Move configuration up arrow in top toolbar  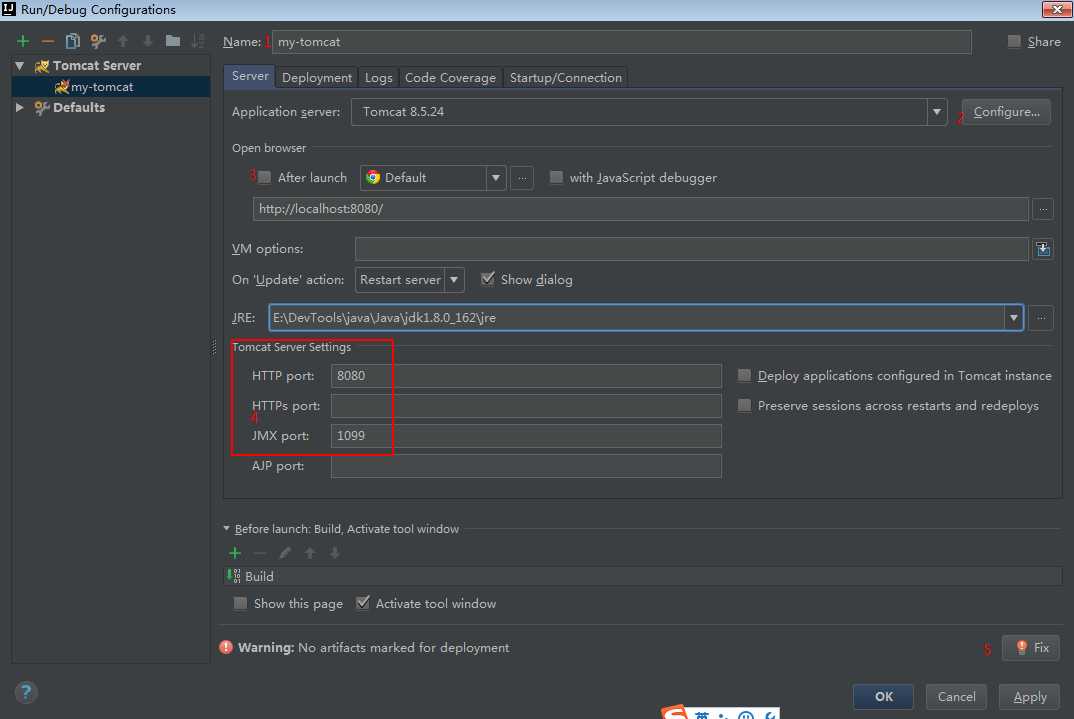pos(123,41)
